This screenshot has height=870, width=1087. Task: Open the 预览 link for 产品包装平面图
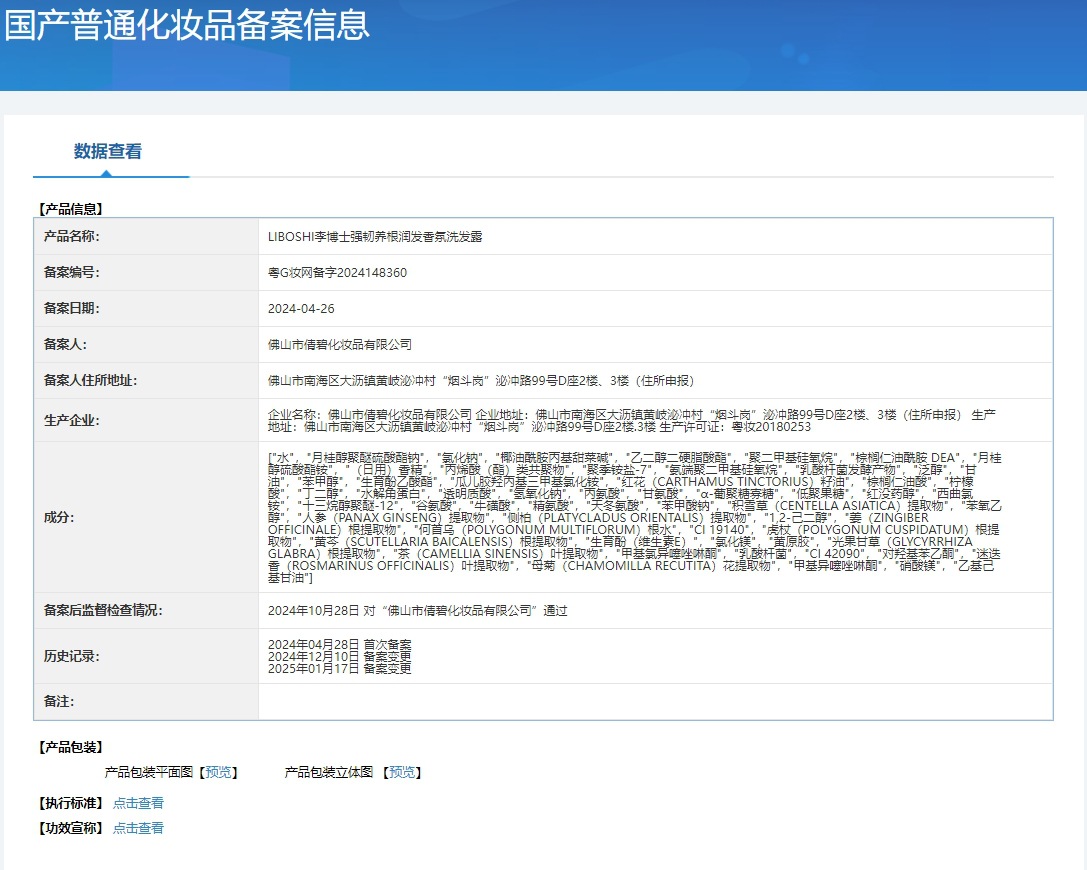coord(218,772)
